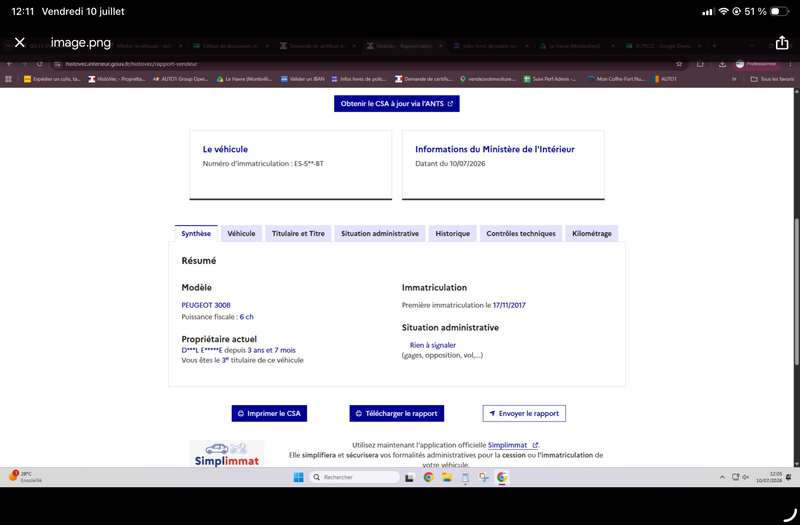Image resolution: width=800 pixels, height=525 pixels.
Task: Expand the bookmarks overflow chevron
Action: pyautogui.click(x=734, y=79)
